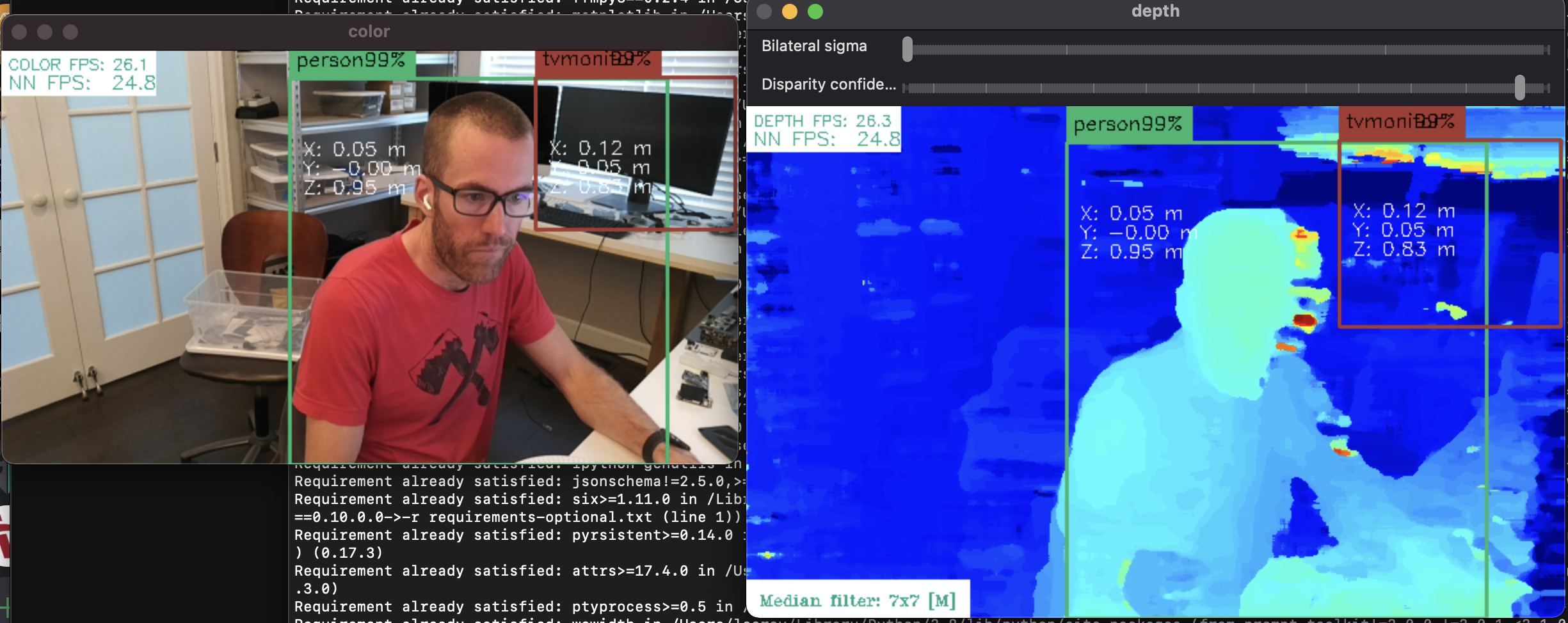
Task: Click the color window close button
Action: coord(19,32)
